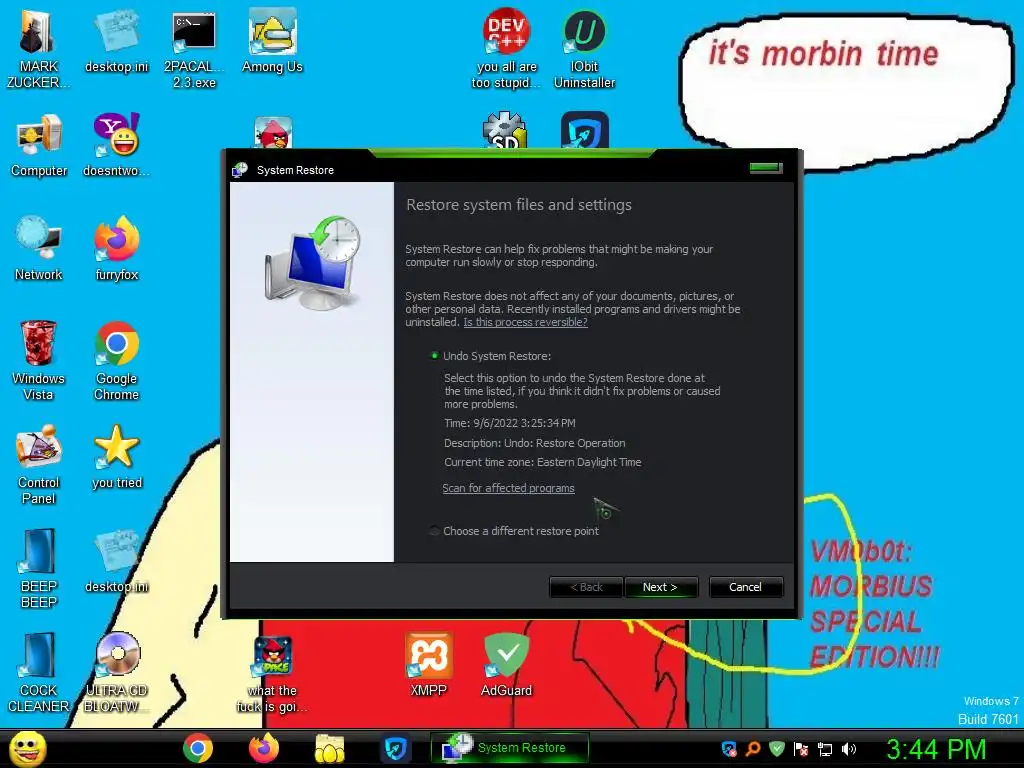
Task: Open the Control Panel desktop icon
Action: pyautogui.click(x=39, y=465)
